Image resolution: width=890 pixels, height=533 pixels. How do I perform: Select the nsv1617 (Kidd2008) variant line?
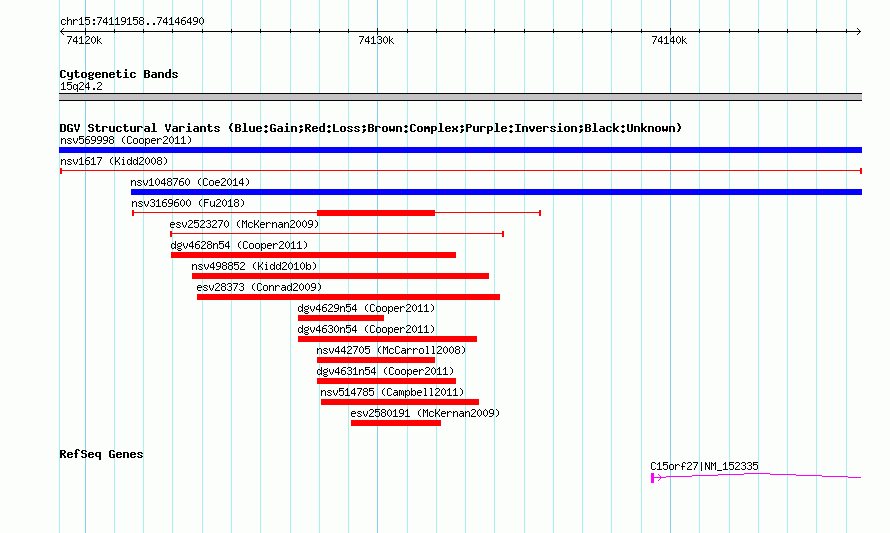pos(460,171)
